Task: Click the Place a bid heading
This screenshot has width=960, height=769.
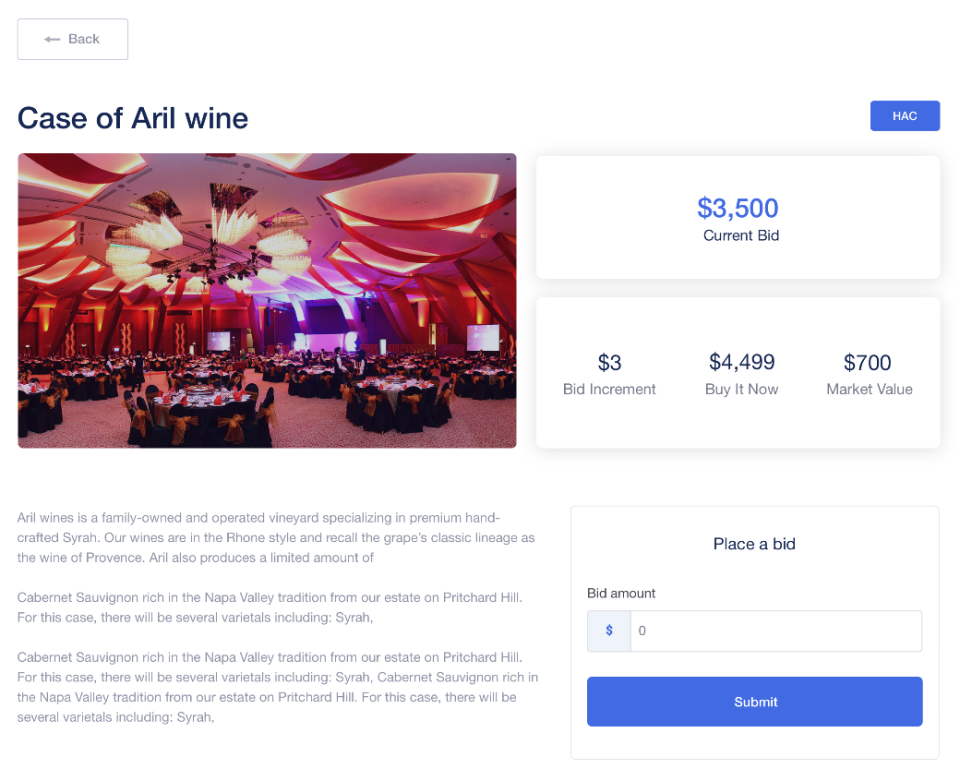Action: tap(754, 544)
